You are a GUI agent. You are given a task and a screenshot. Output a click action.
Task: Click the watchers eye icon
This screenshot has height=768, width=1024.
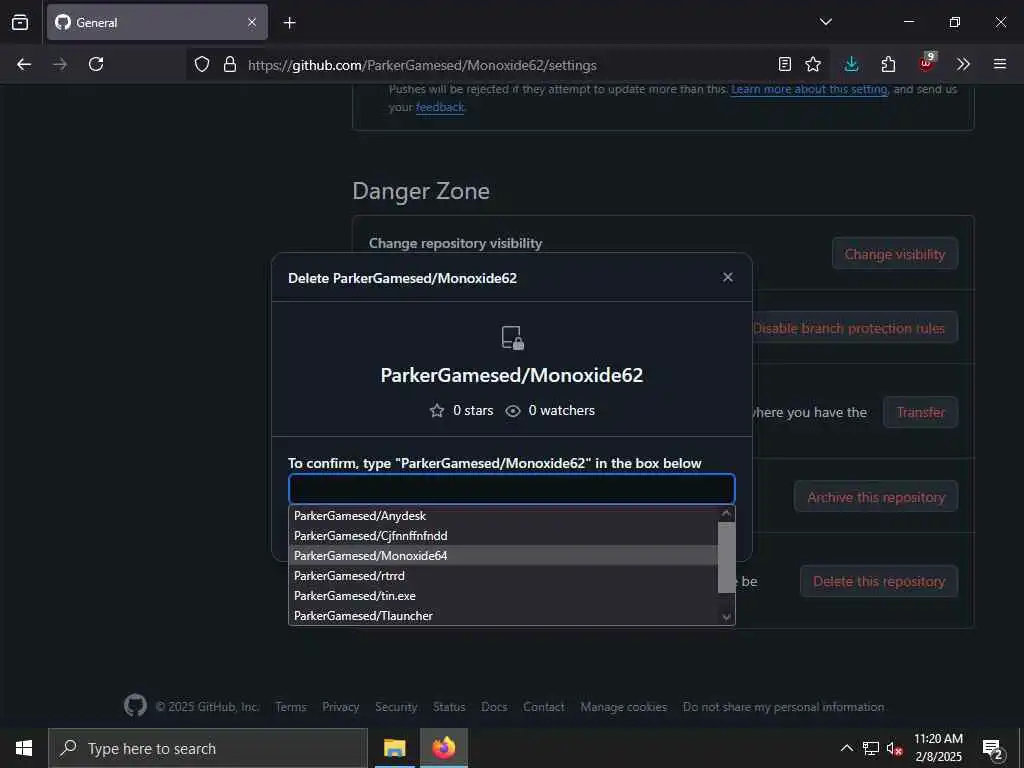click(513, 411)
